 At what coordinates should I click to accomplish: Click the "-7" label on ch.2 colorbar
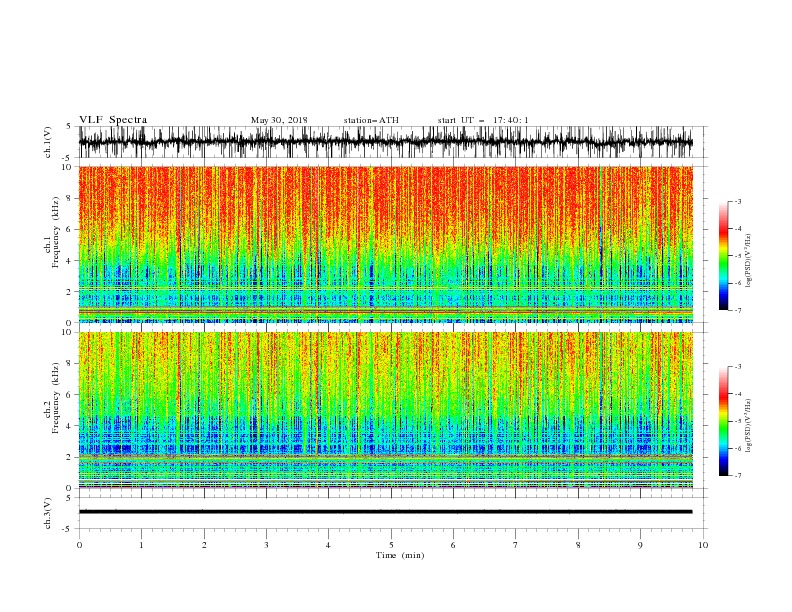tap(738, 476)
